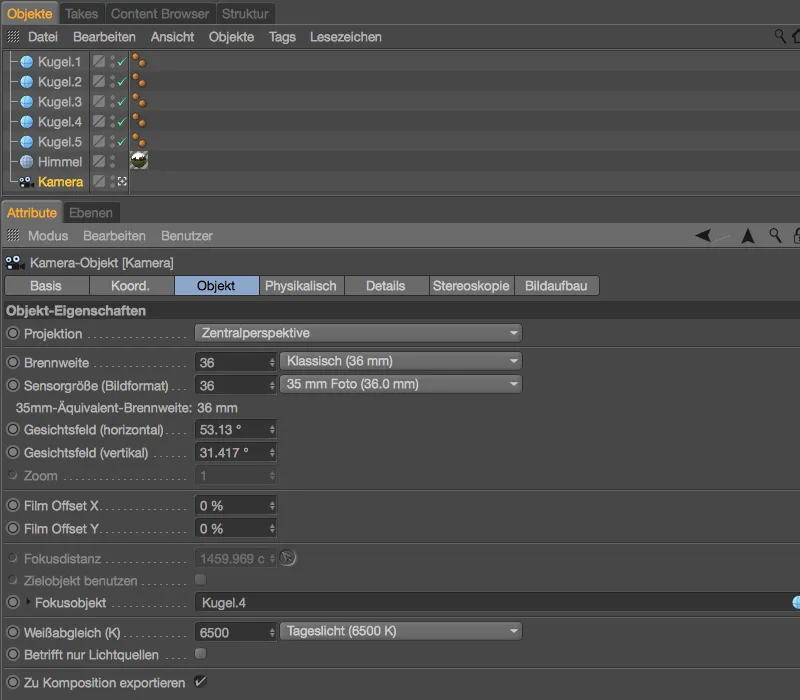The height and width of the screenshot is (700, 800).
Task: Click the layer box icon for Himmel
Action: pos(99,162)
